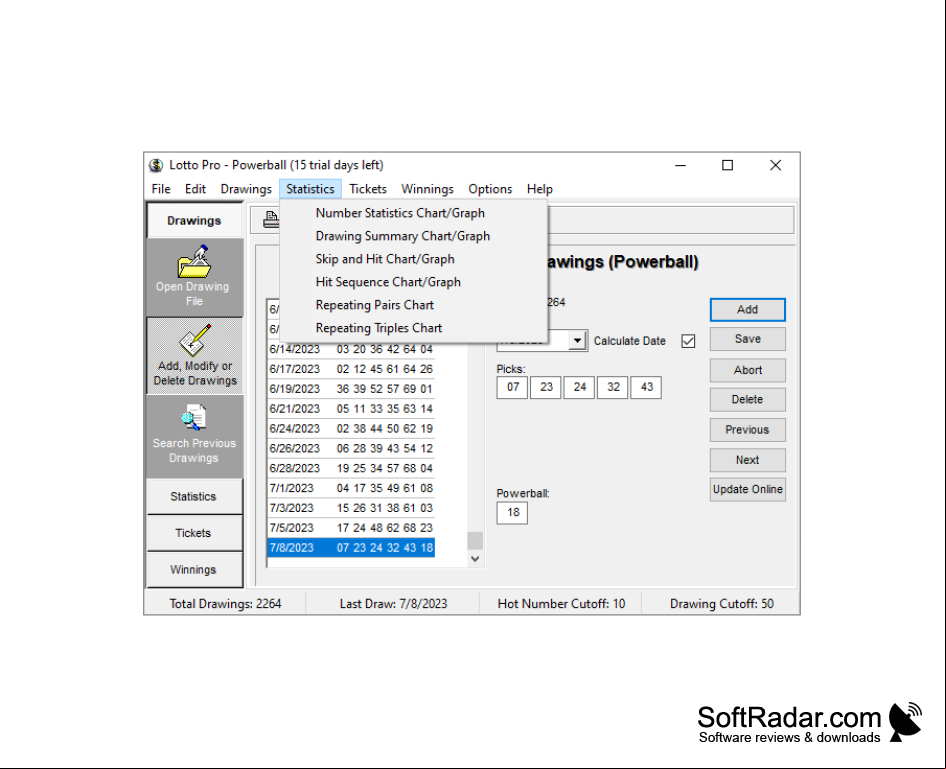
Task: Select the 6/24/2023 drawing row
Action: coord(351,429)
